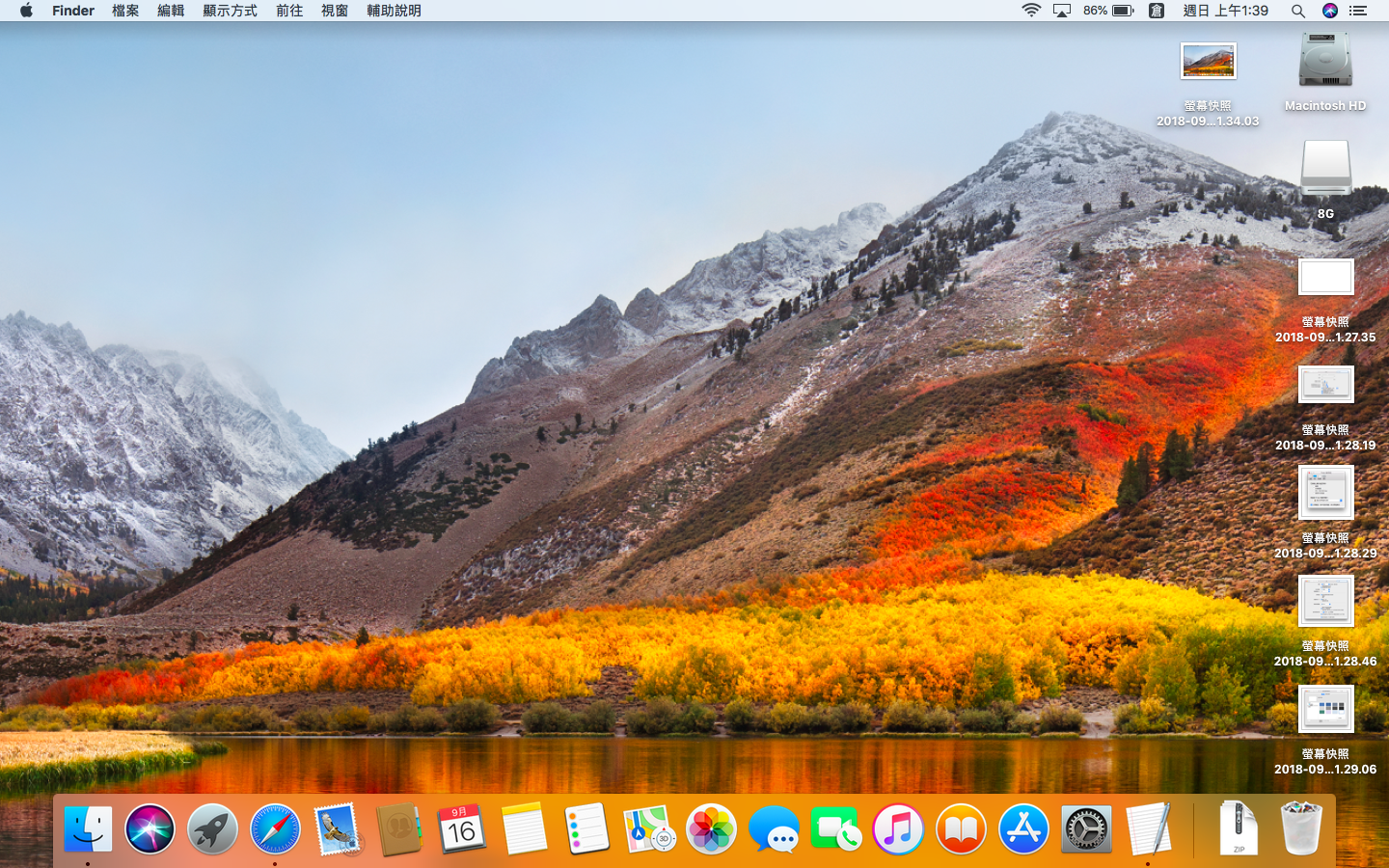1389x868 pixels.
Task: Open the 視窗 menu
Action: tap(335, 11)
